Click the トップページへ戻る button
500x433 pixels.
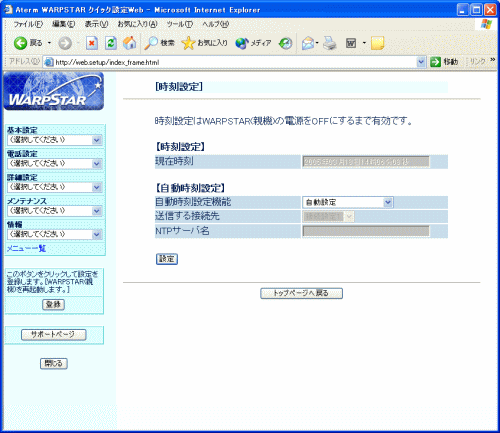pos(301,293)
